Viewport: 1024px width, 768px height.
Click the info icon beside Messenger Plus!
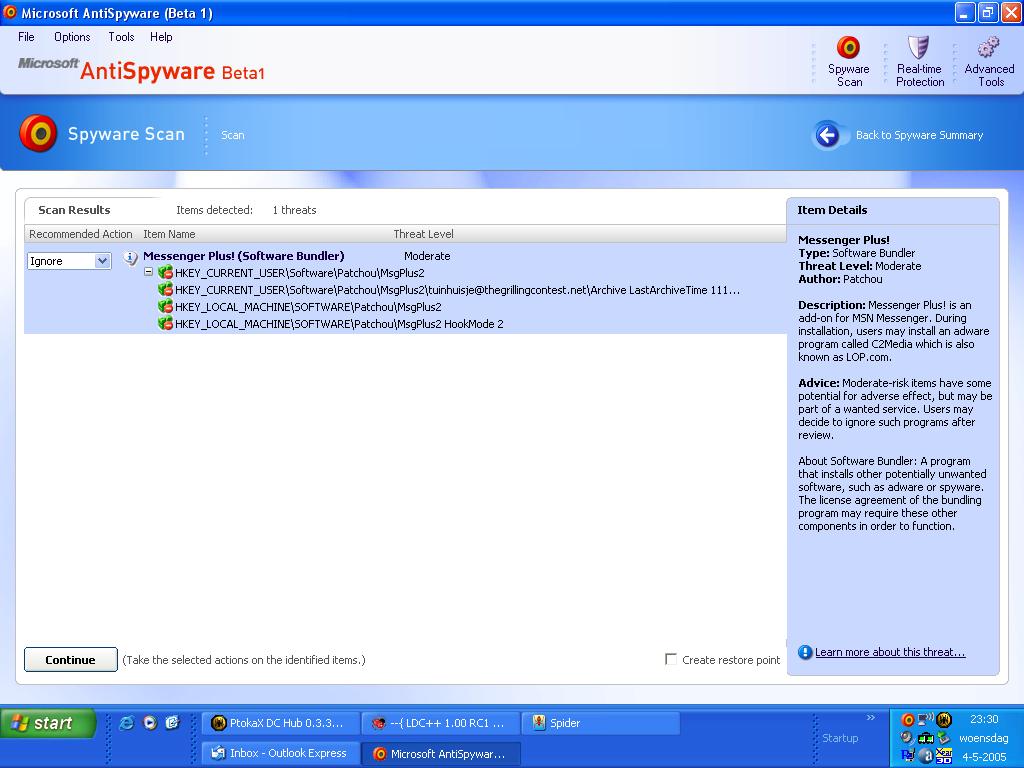[131, 257]
